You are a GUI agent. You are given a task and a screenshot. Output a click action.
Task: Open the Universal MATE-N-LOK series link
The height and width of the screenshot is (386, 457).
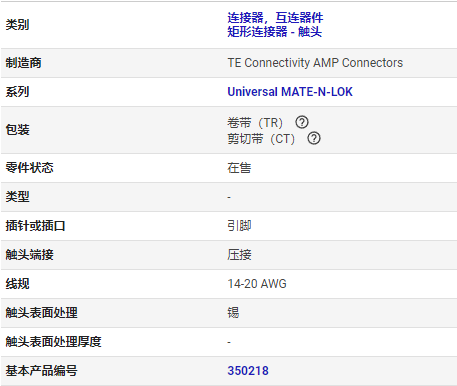pyautogui.click(x=290, y=92)
